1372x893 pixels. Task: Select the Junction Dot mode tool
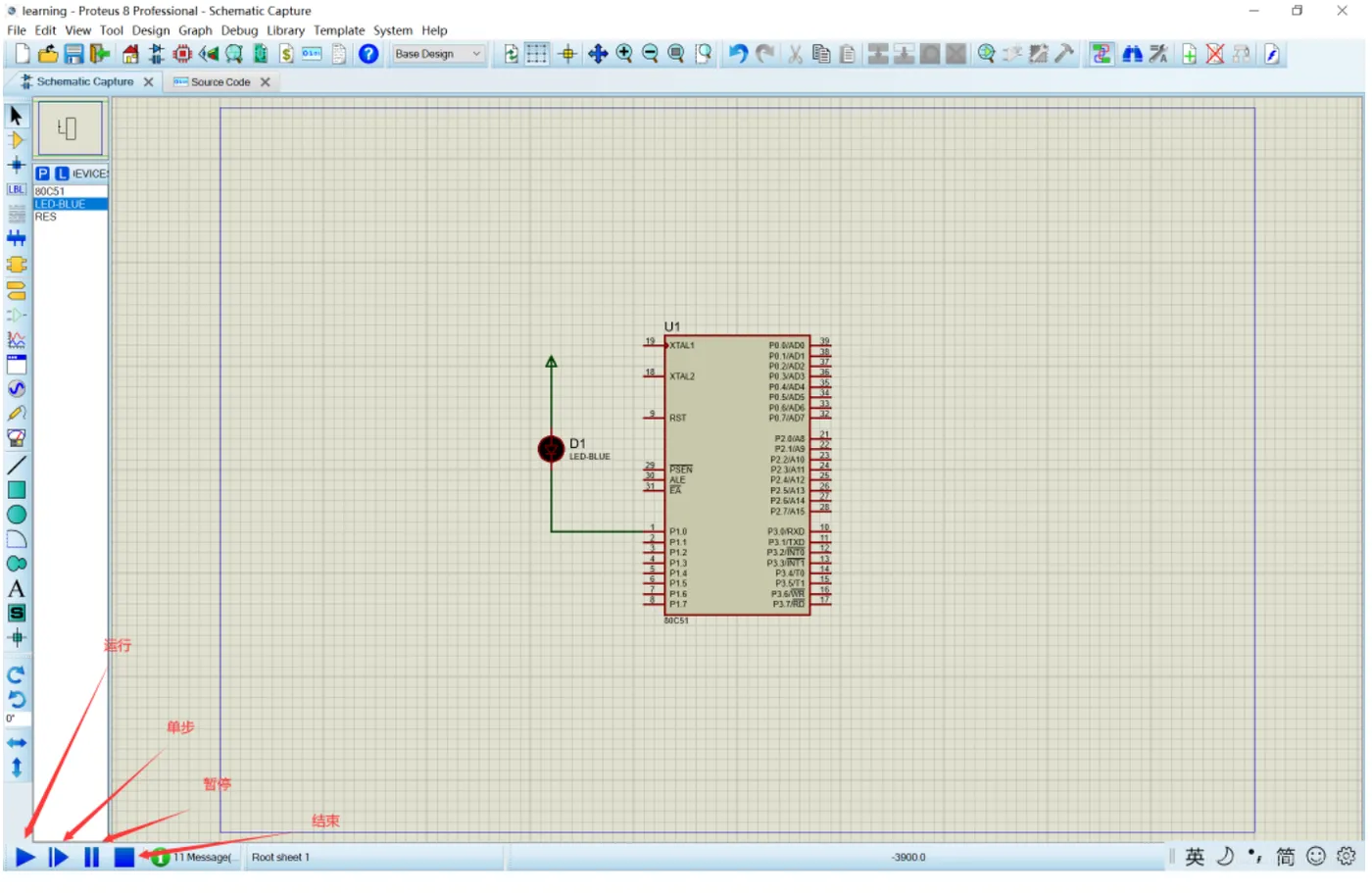coord(16,165)
